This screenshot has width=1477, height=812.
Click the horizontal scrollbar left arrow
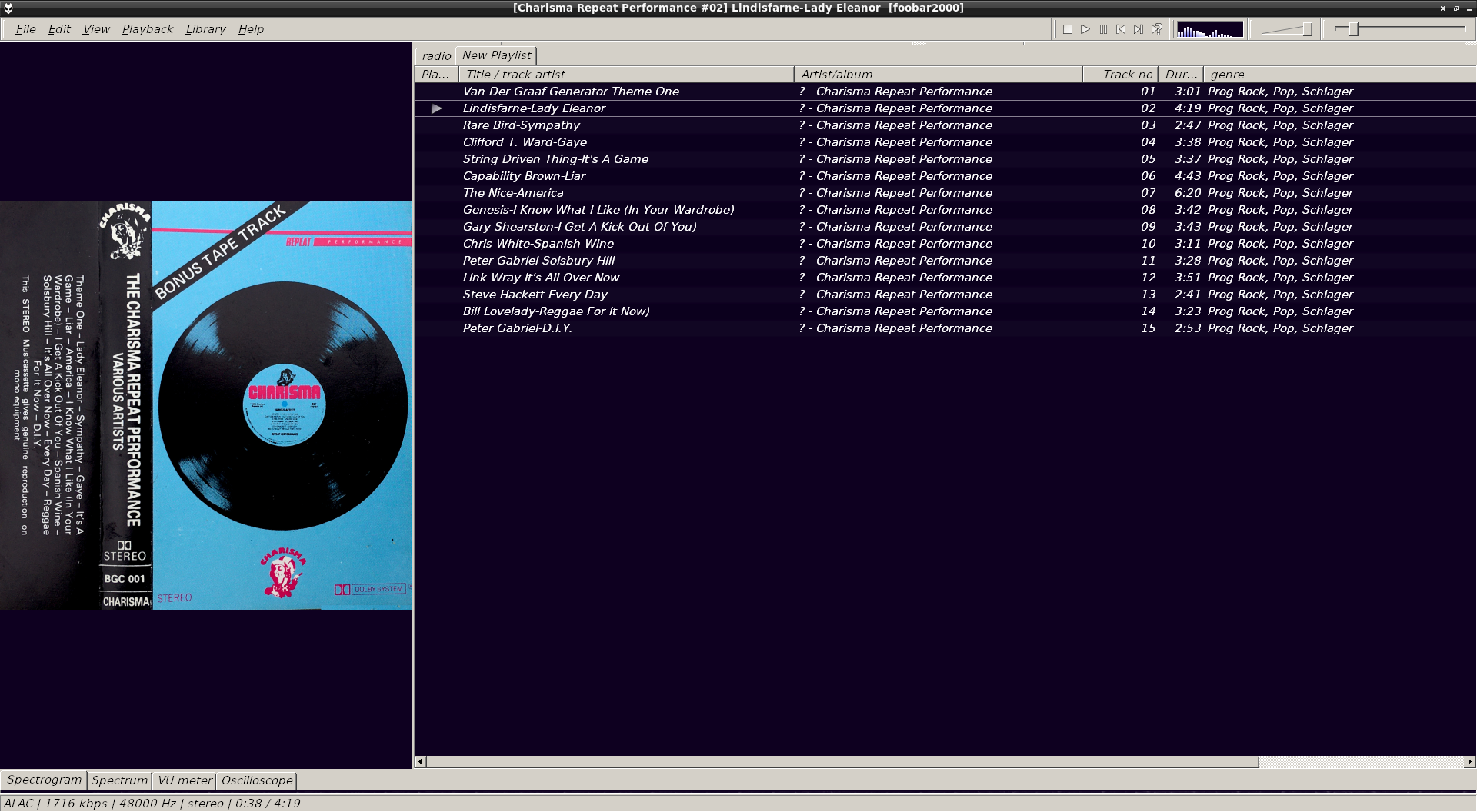pyautogui.click(x=420, y=762)
